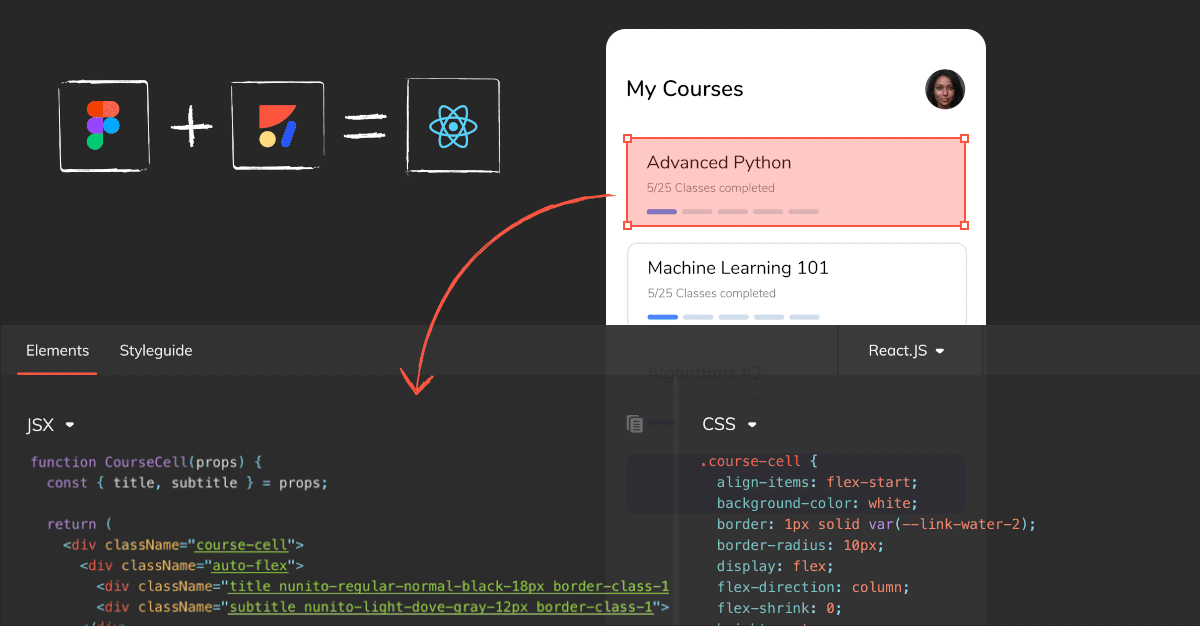Open the React.JS framework dropdown
This screenshot has width=1200, height=626.
tap(908, 350)
